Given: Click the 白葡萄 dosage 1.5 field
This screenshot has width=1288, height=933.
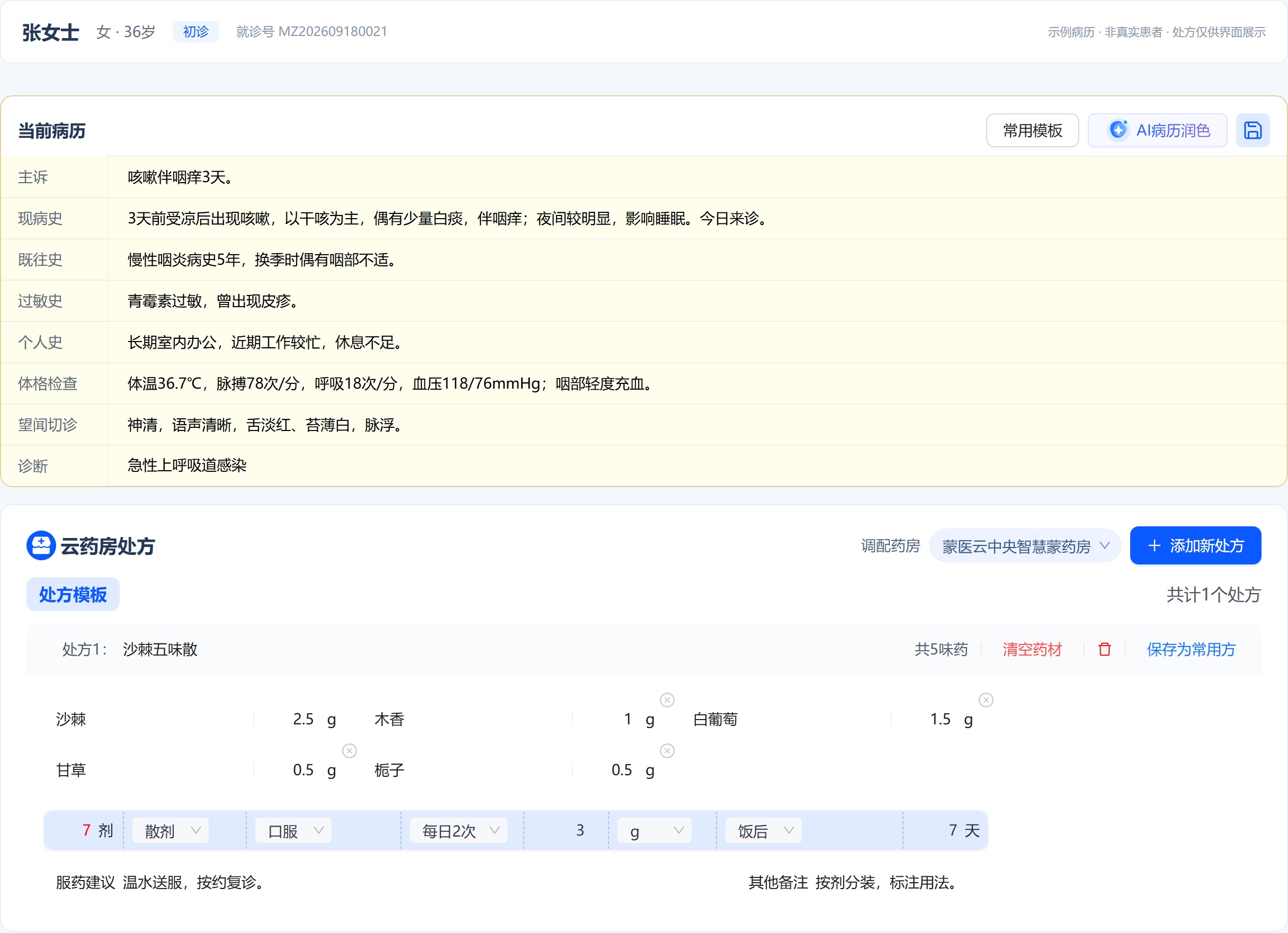Looking at the screenshot, I should coord(940,720).
